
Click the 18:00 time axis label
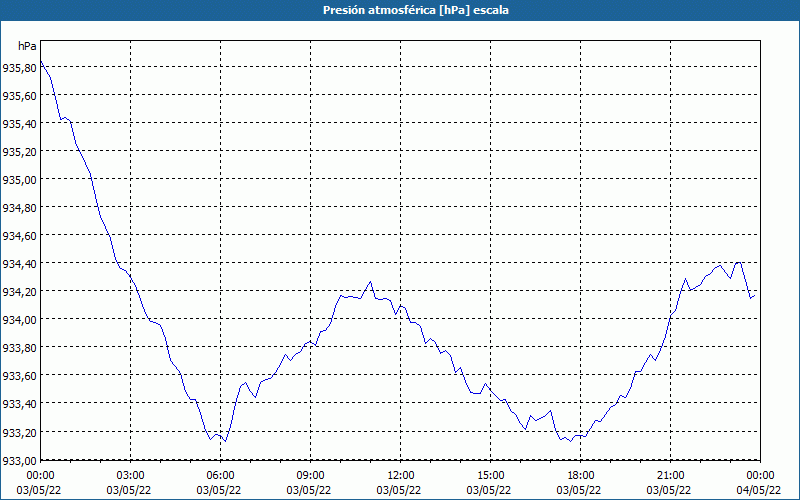click(x=581, y=476)
